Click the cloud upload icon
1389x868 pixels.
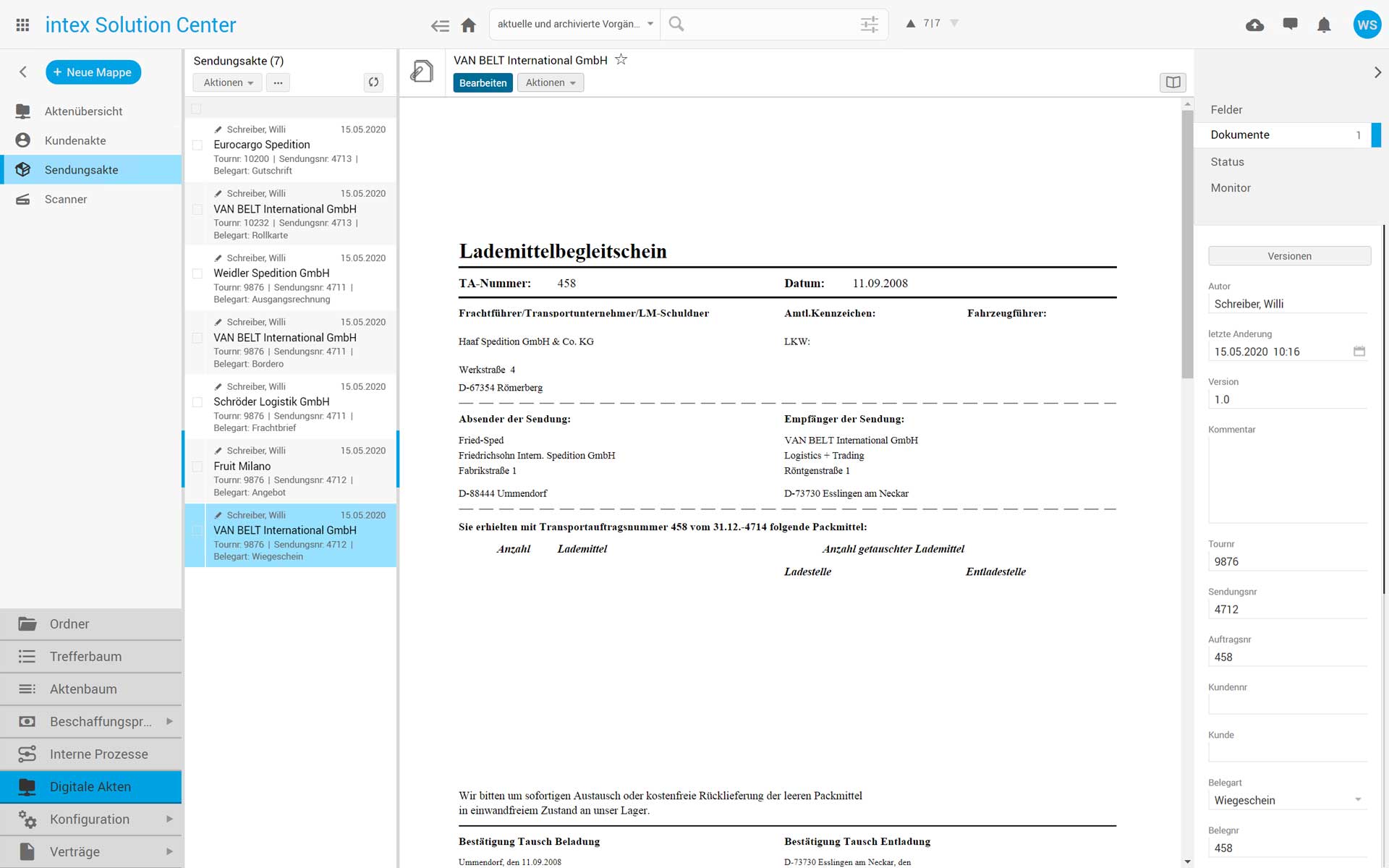[1254, 25]
